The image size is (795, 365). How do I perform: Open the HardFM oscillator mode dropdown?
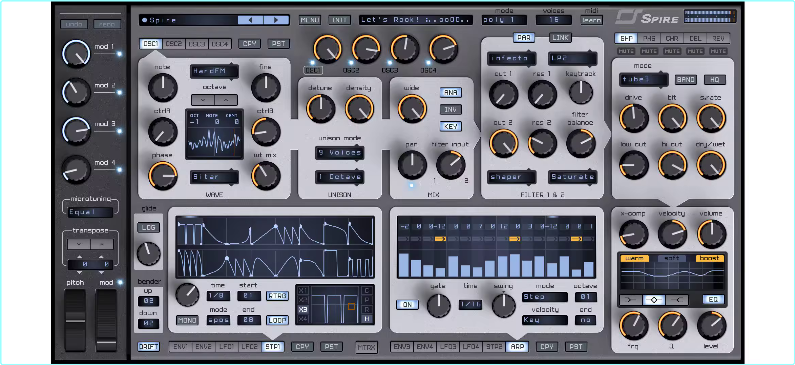215,71
